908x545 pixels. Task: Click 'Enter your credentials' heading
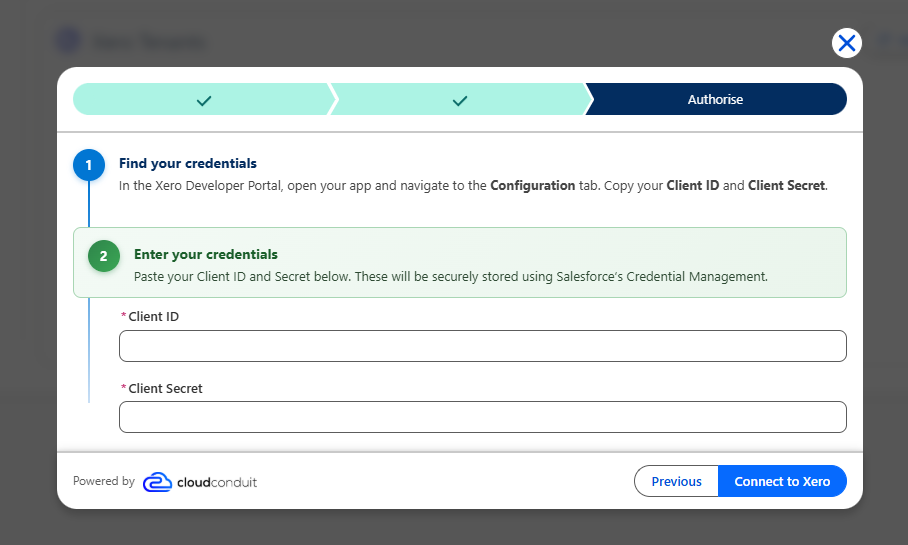[206, 254]
